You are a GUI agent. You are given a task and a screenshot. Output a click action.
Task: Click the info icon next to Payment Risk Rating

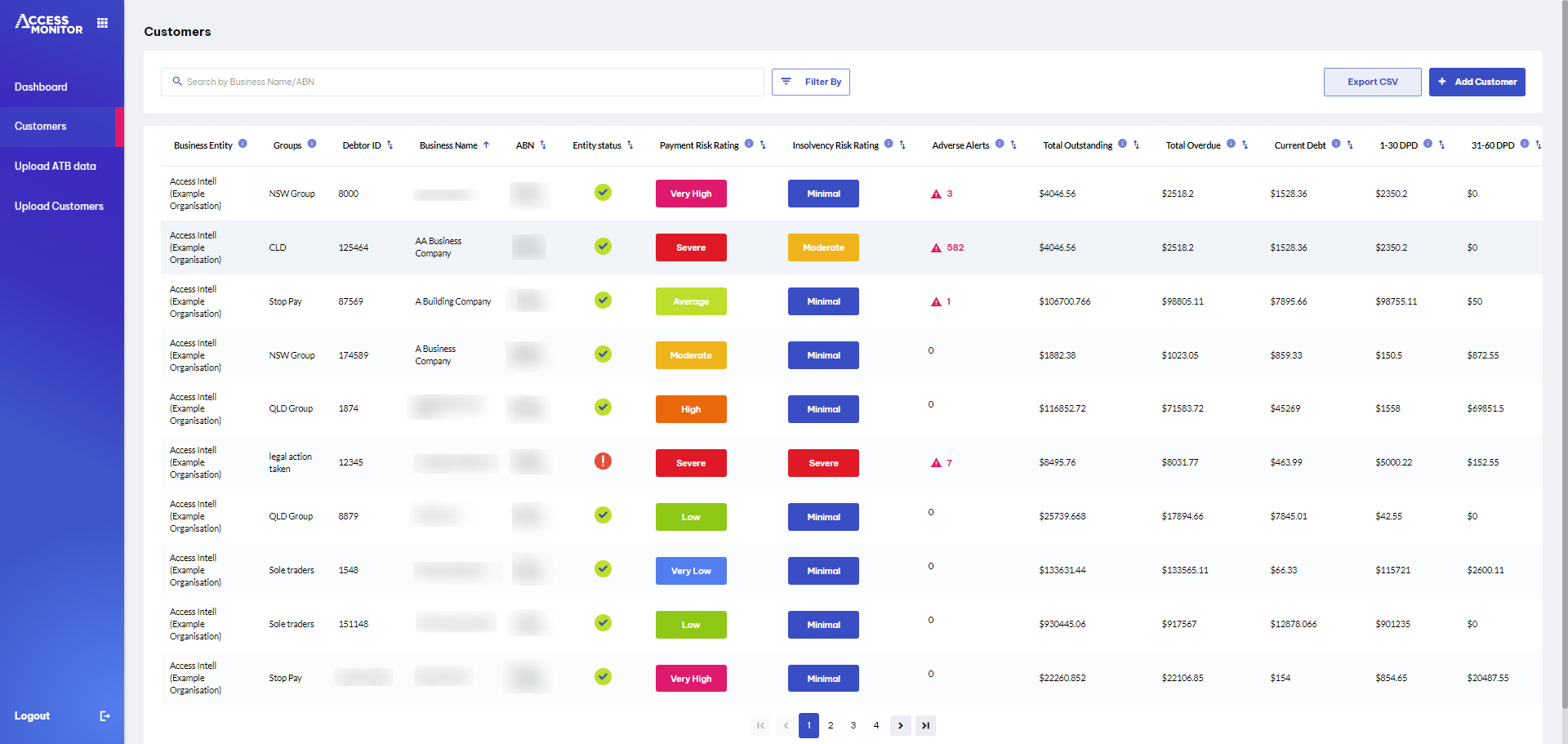tap(748, 145)
